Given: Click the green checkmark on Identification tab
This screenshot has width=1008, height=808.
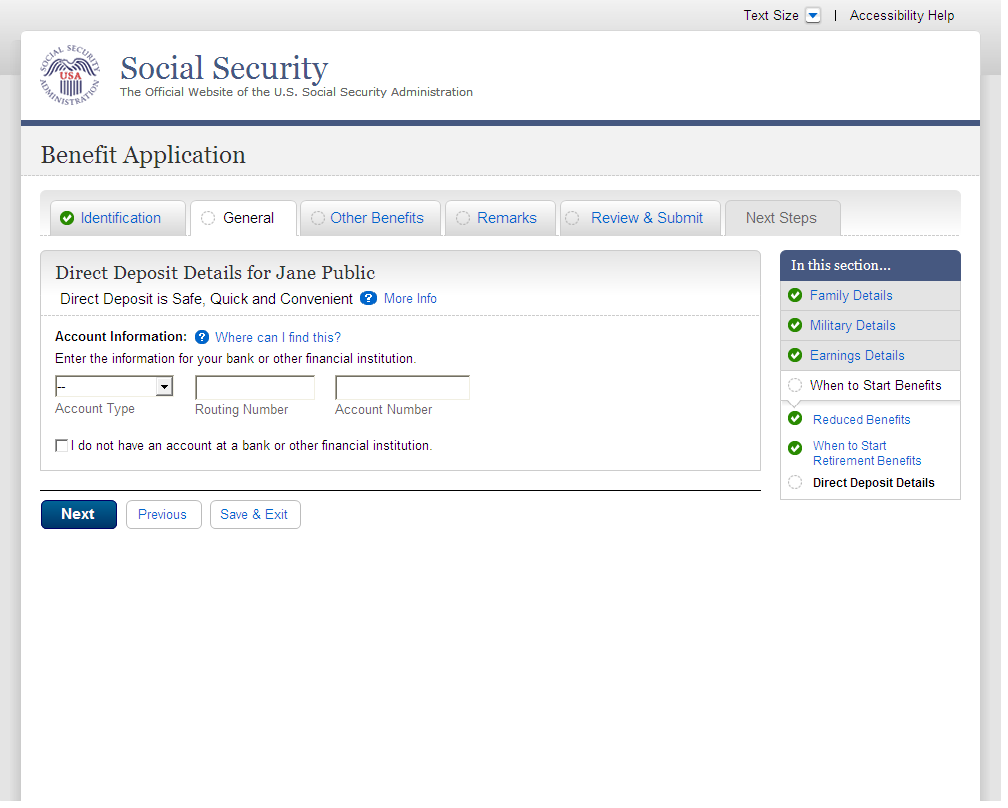Looking at the screenshot, I should coord(67,218).
